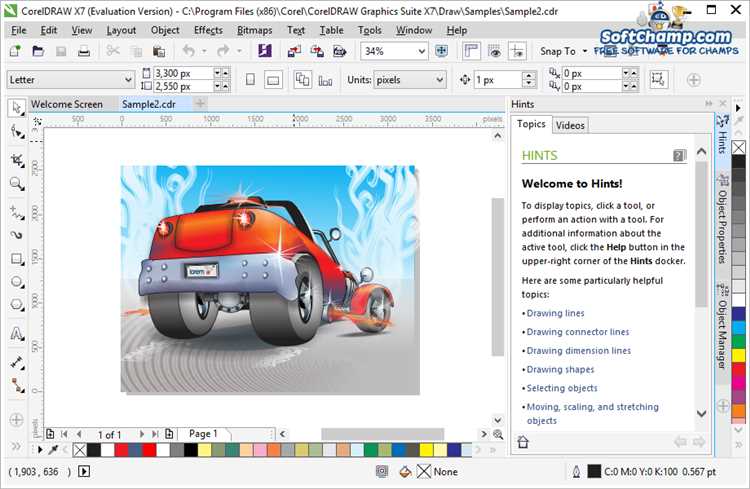
Task: Open color palette flyout arrow
Action: (x=40, y=449)
